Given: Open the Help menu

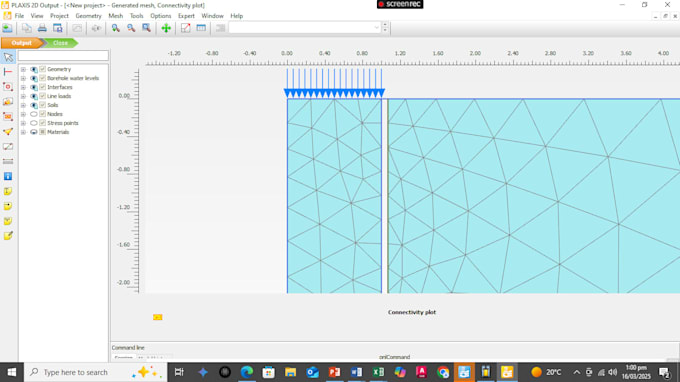Looking at the screenshot, I should 236,16.
